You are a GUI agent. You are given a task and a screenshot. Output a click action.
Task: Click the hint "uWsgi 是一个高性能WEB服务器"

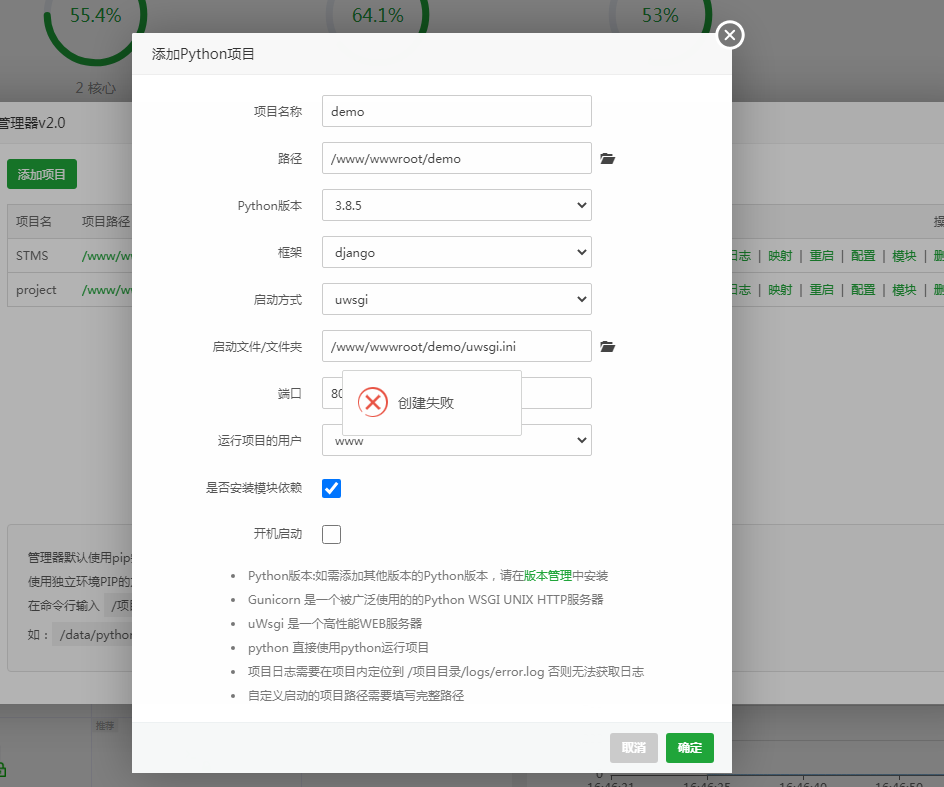335,624
